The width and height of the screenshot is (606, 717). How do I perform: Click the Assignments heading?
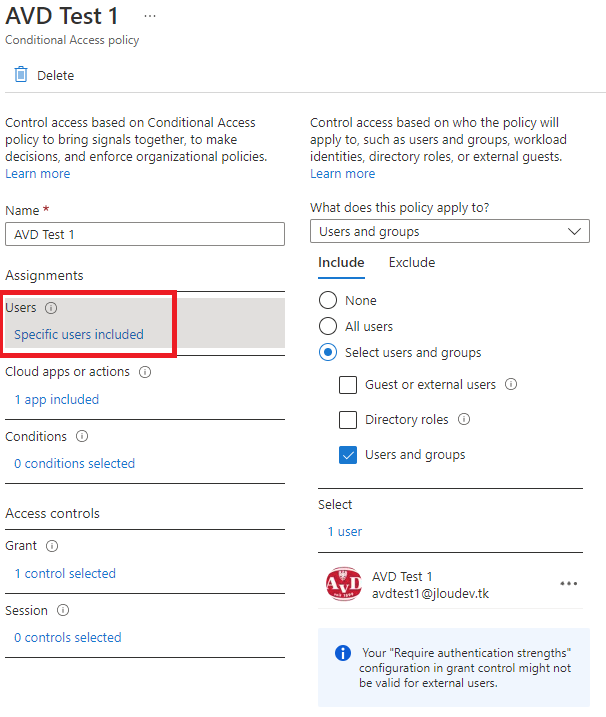(44, 275)
